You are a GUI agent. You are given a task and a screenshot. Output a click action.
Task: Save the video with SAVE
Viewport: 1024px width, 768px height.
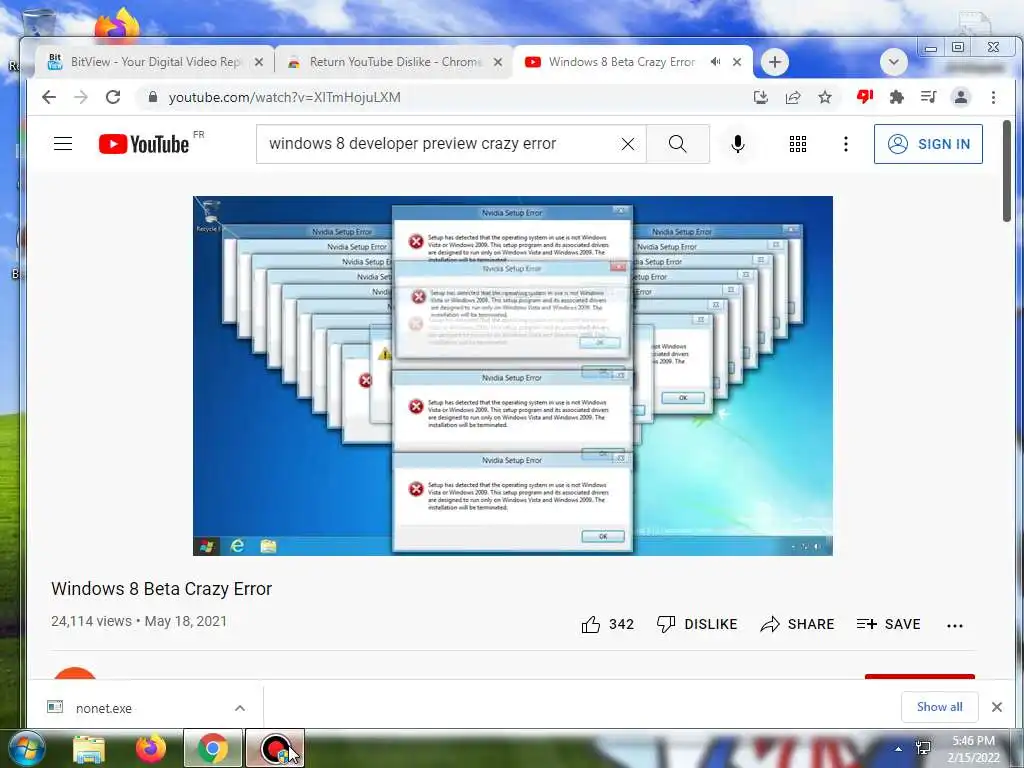coord(889,624)
